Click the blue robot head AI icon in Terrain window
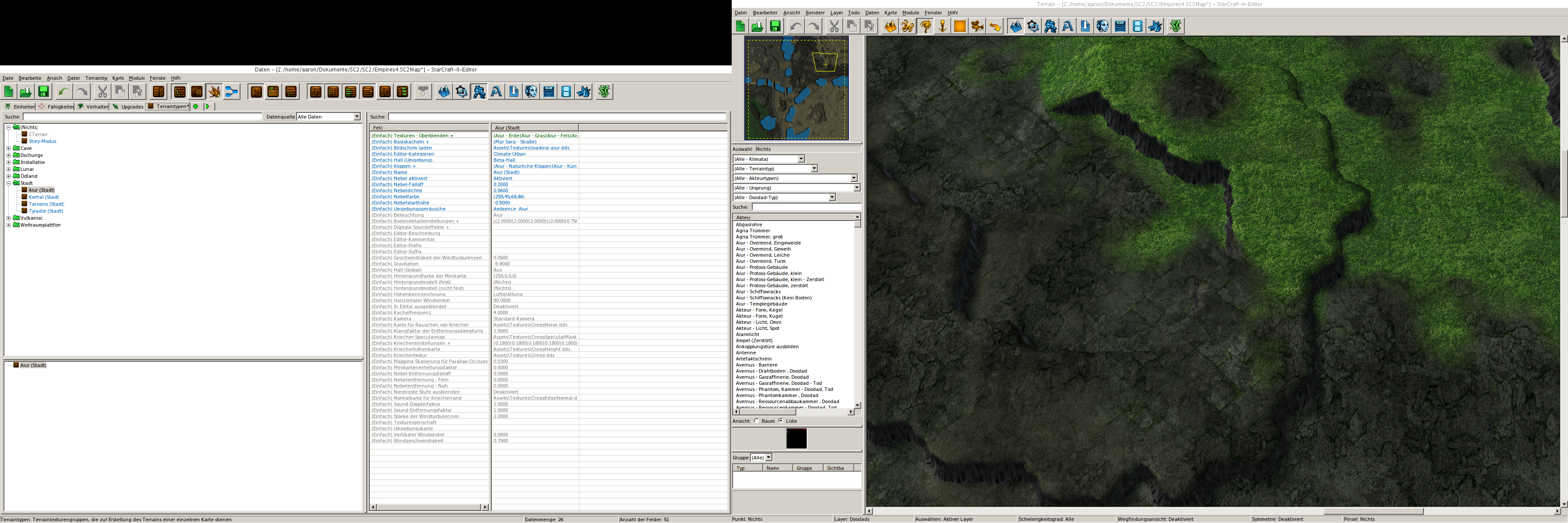Viewport: 1568px width, 523px height. click(1103, 26)
